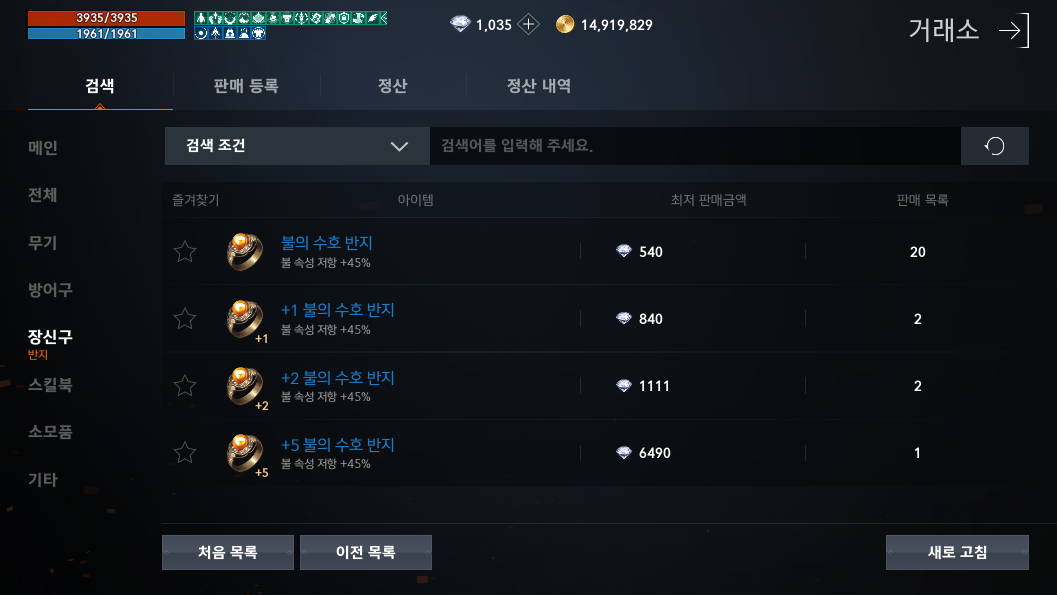Click the 새로 고침 button
1057x595 pixels.
coord(957,552)
